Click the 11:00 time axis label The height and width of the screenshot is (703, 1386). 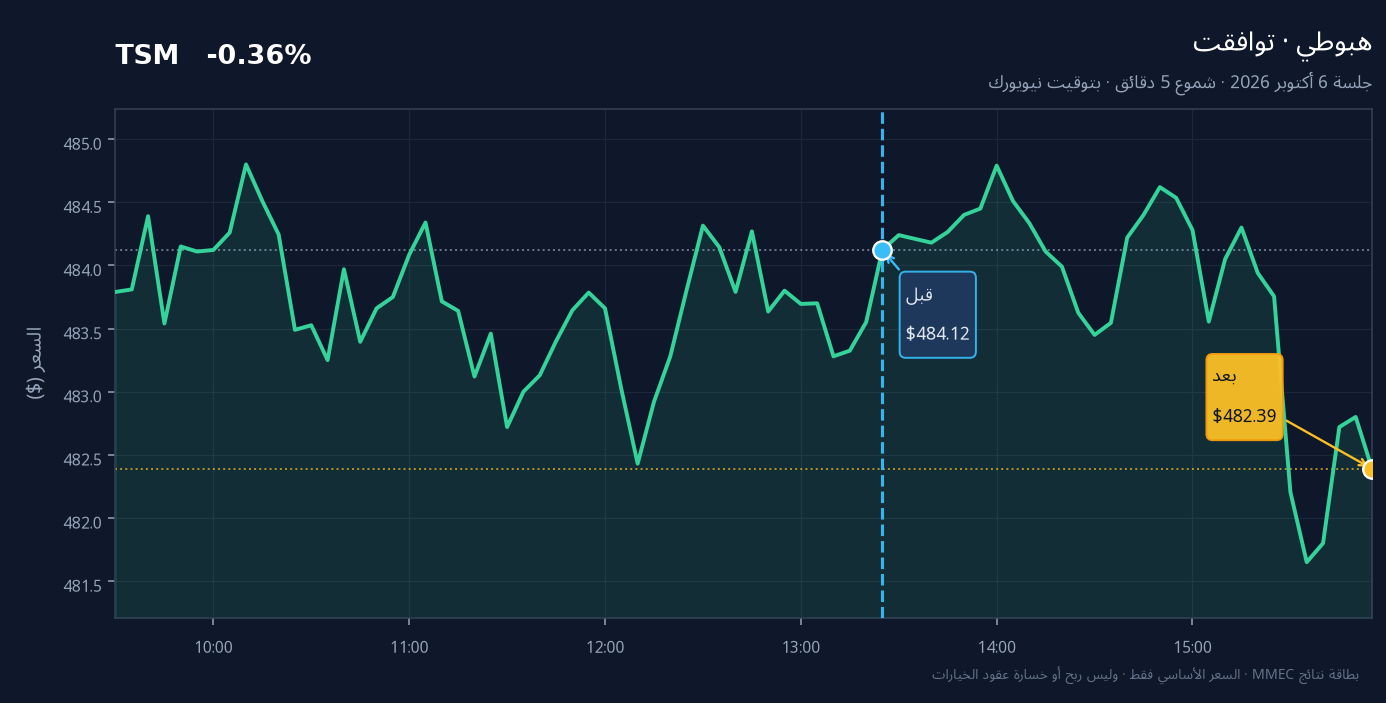[x=409, y=647]
